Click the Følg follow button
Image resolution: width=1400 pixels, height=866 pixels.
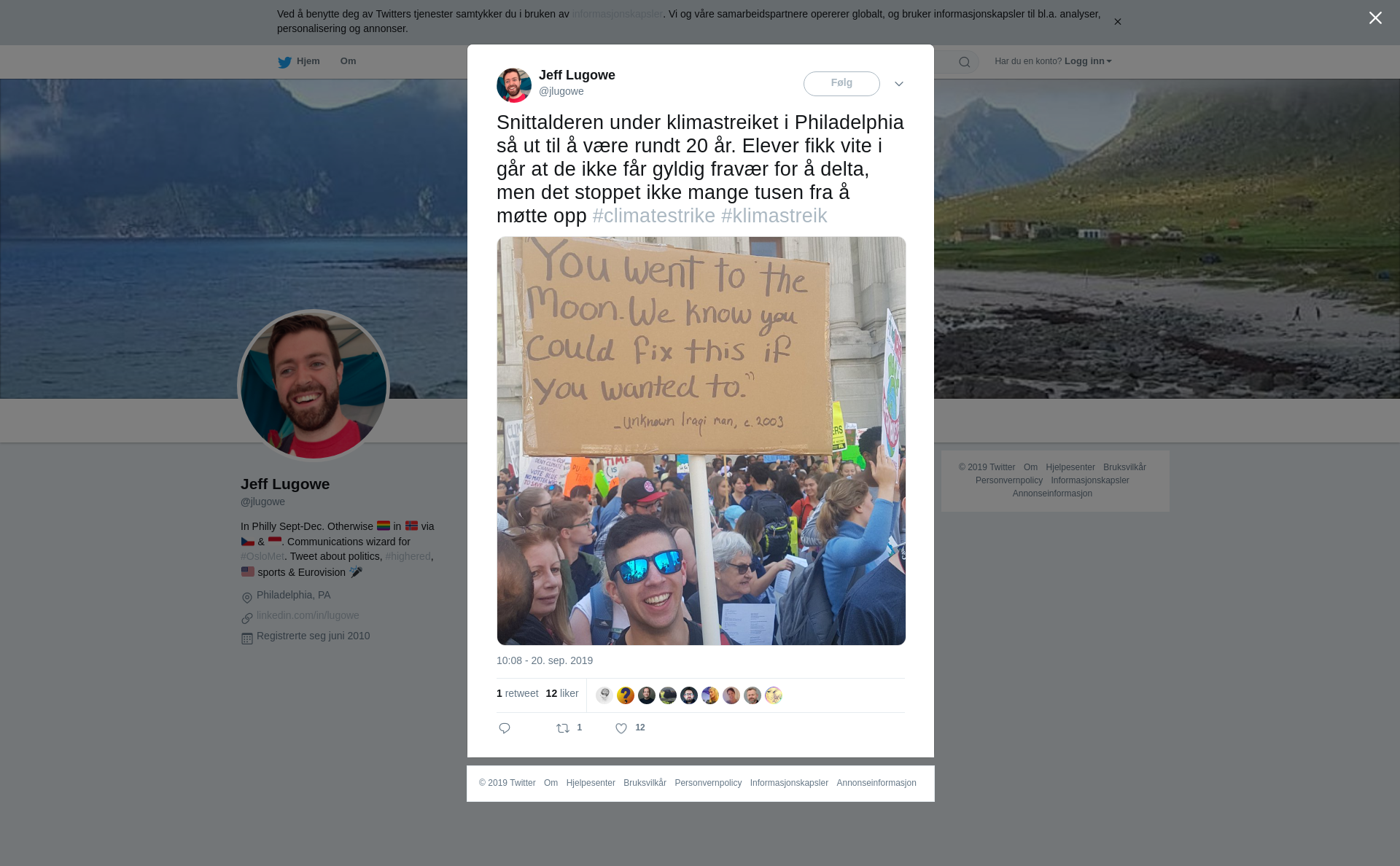[x=841, y=84]
